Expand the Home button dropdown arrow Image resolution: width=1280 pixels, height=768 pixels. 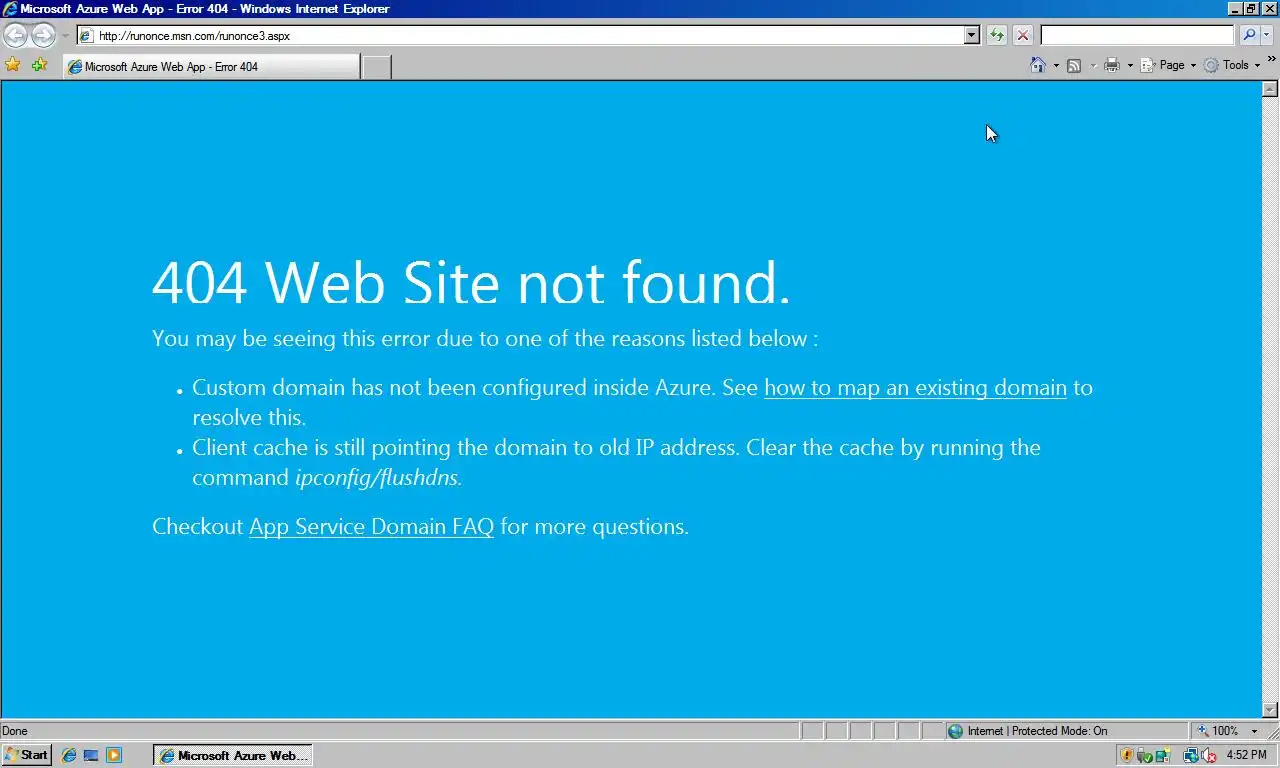1056,66
